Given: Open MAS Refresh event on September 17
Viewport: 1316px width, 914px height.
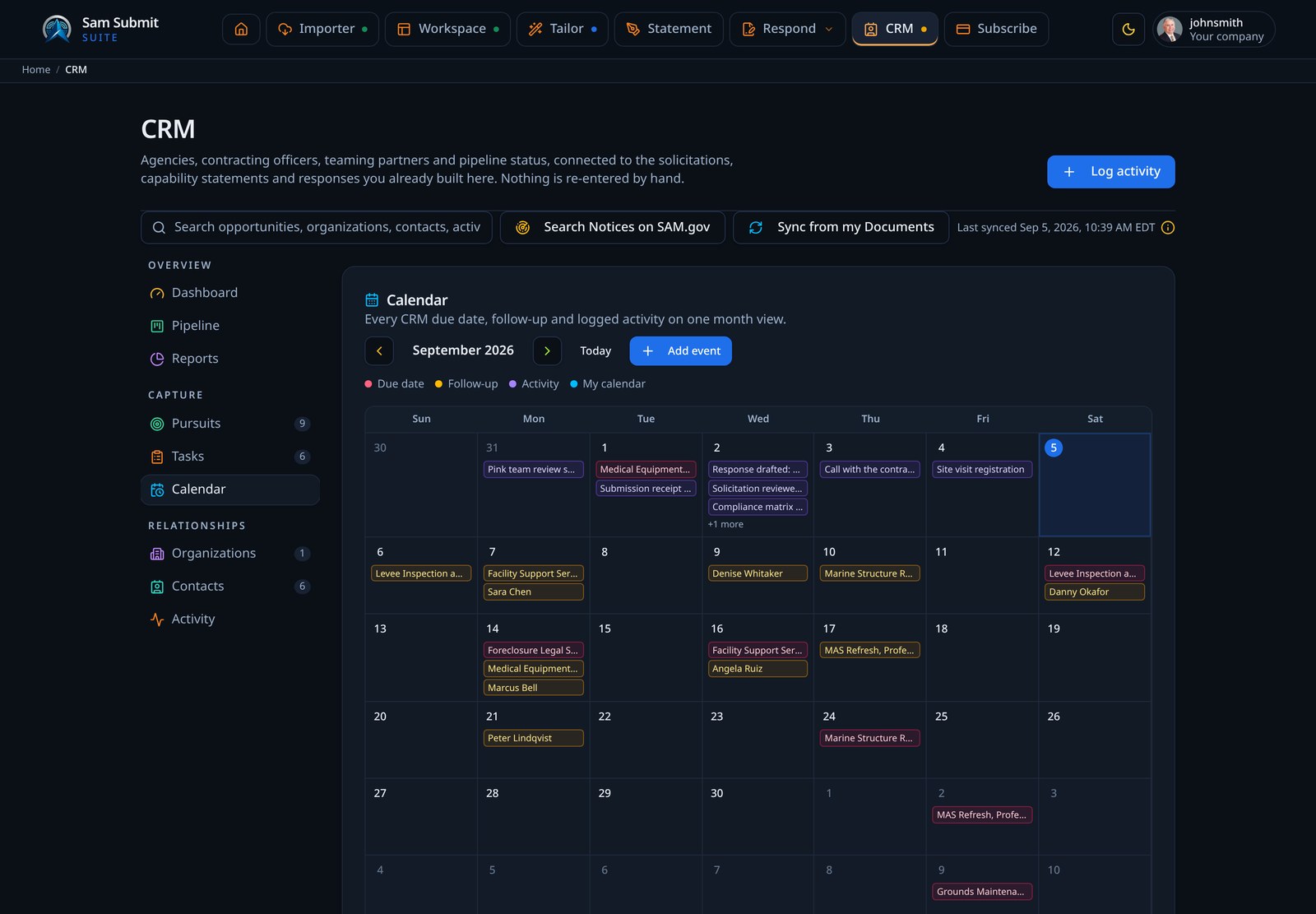Looking at the screenshot, I should coord(870,651).
